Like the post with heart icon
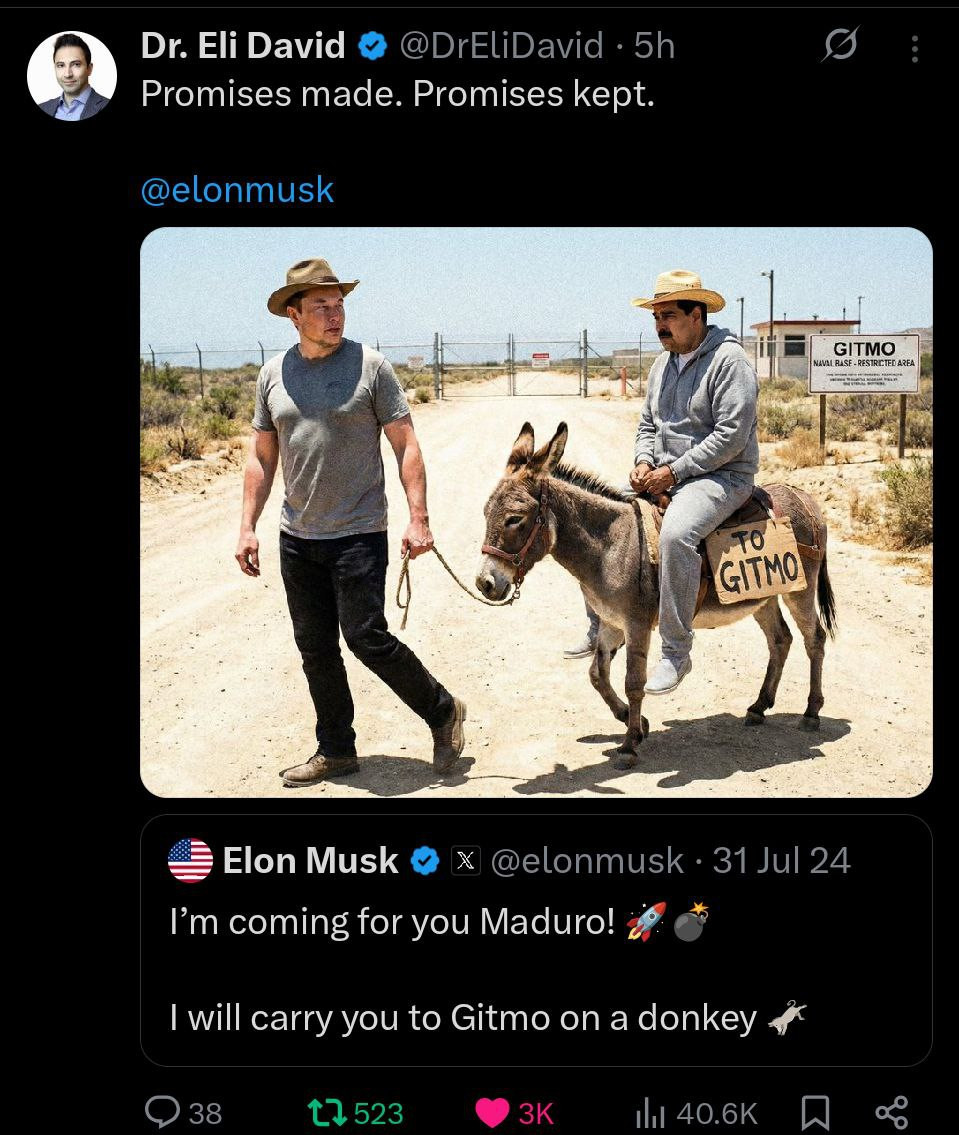Viewport: 959px width, 1135px height. [492, 1111]
